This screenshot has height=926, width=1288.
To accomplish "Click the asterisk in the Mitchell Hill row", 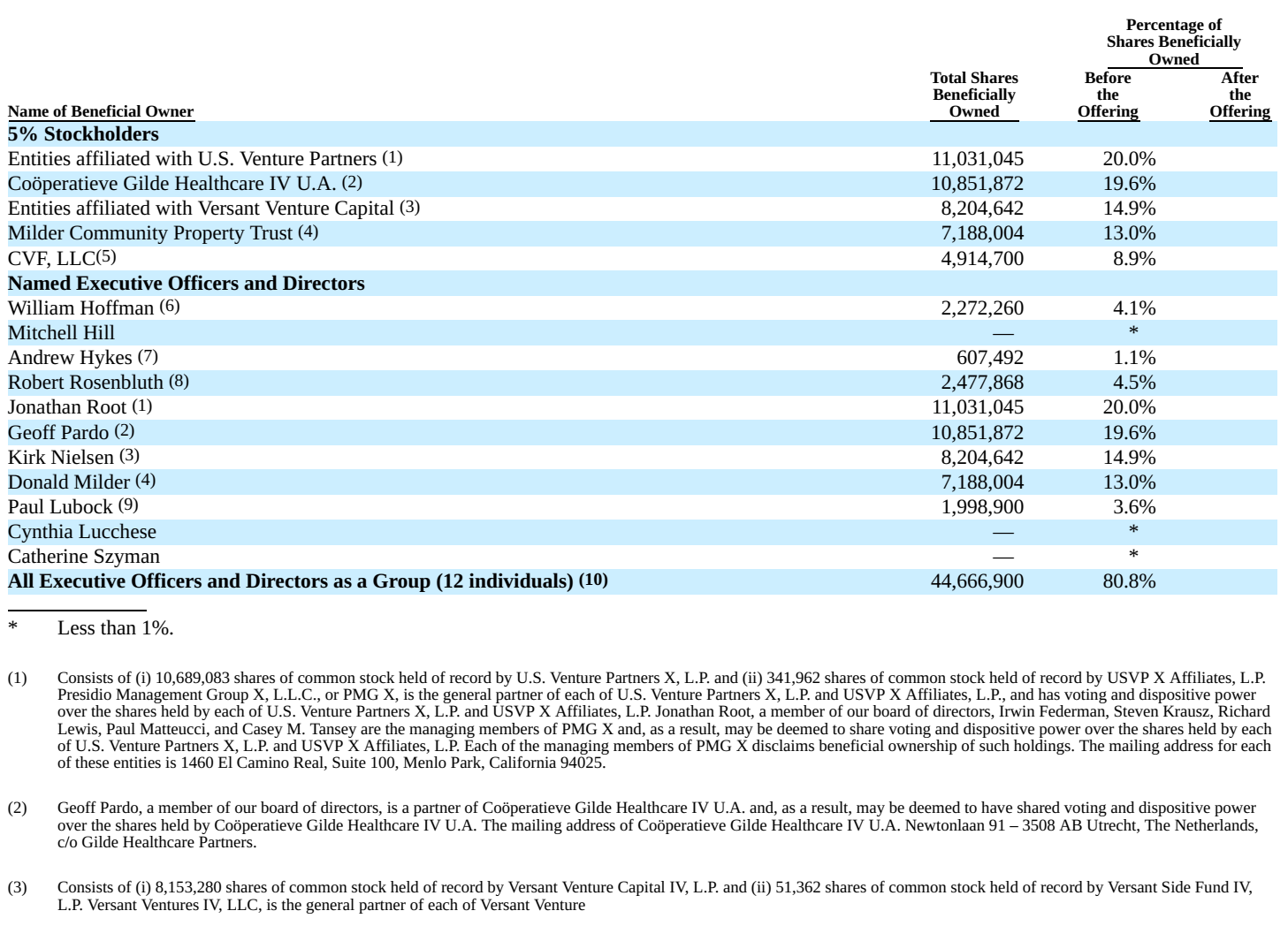I will point(1133,331).
